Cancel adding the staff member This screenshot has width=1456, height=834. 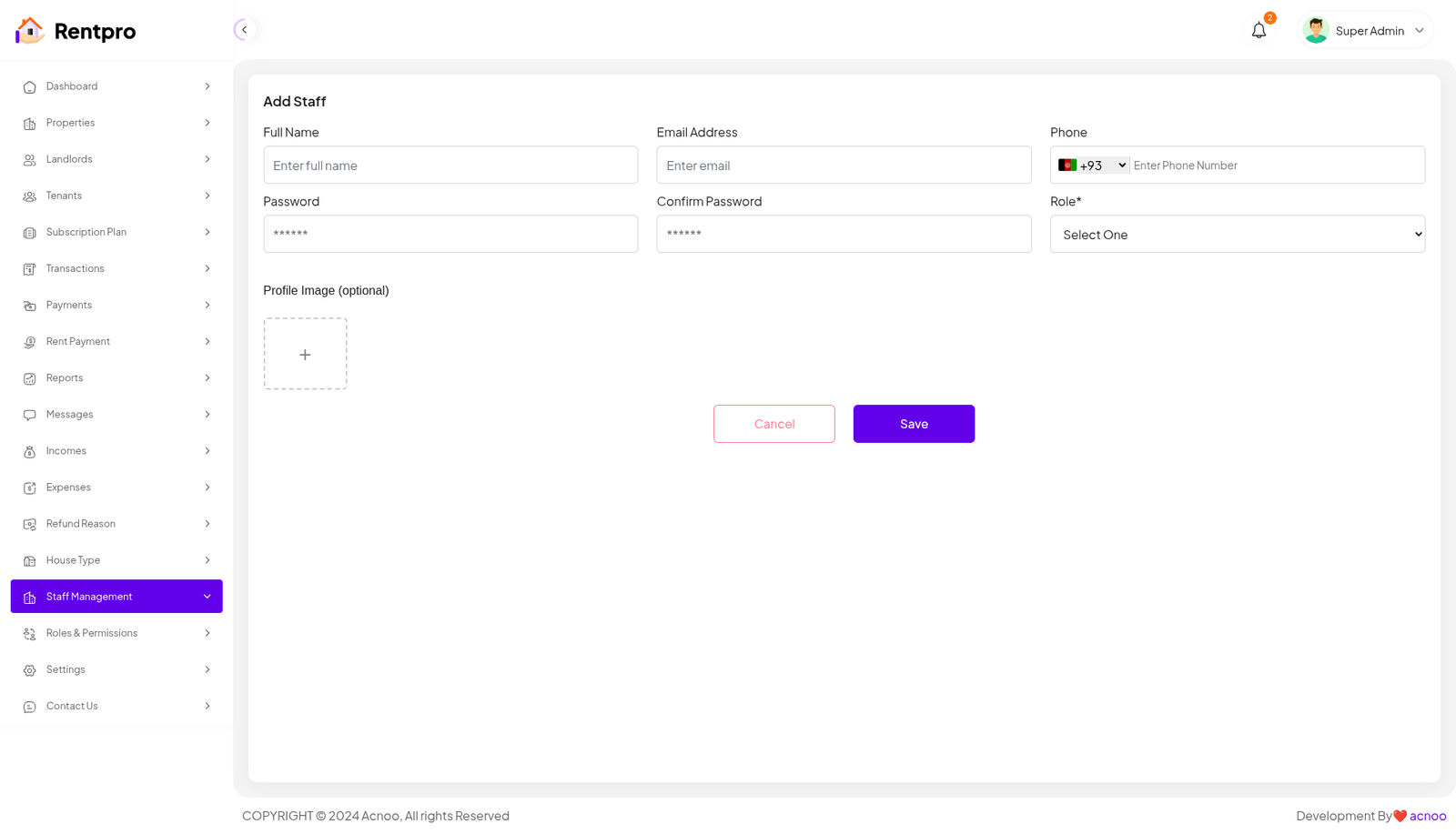point(773,424)
